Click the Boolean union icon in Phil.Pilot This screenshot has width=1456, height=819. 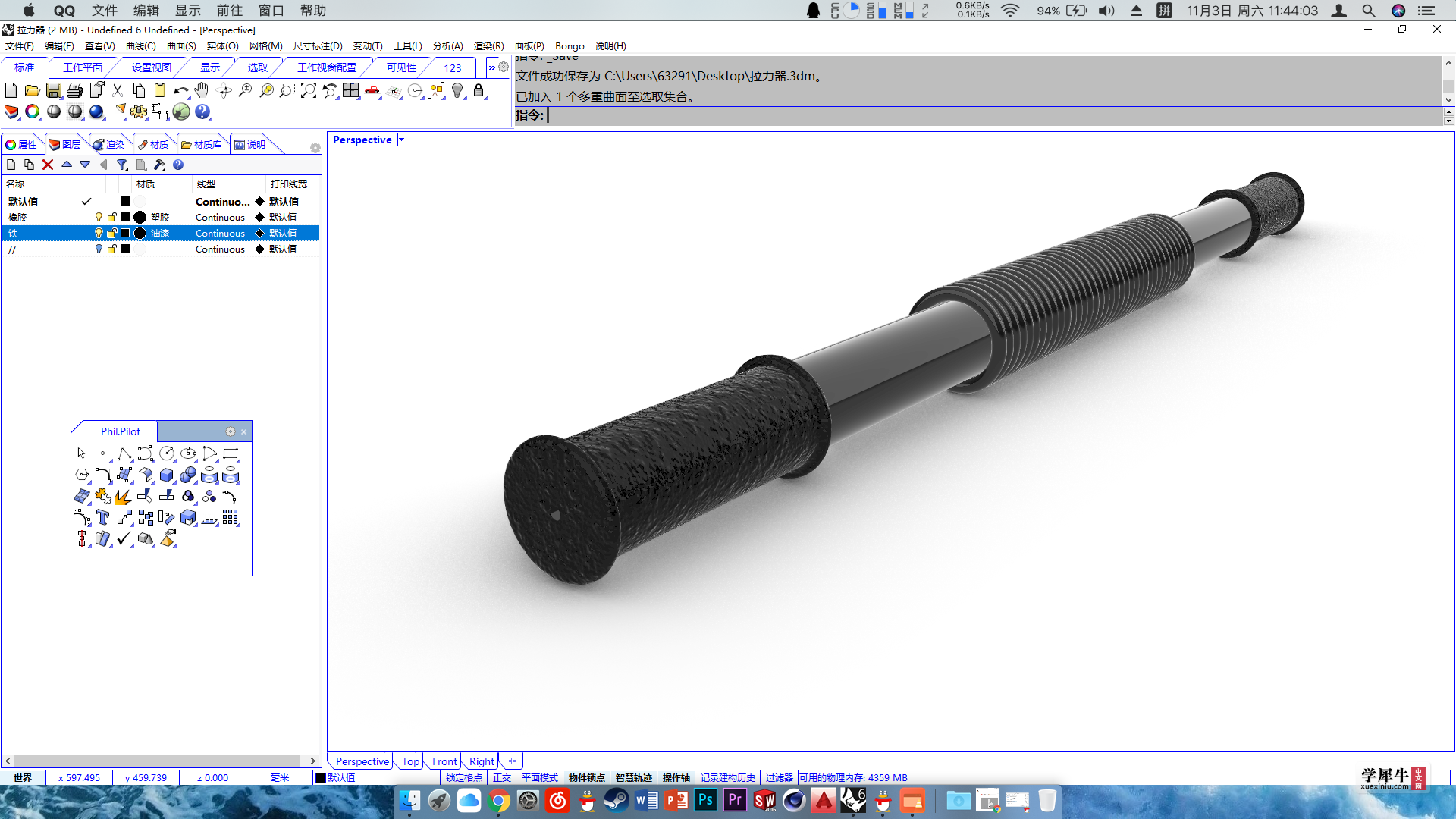[x=188, y=475]
